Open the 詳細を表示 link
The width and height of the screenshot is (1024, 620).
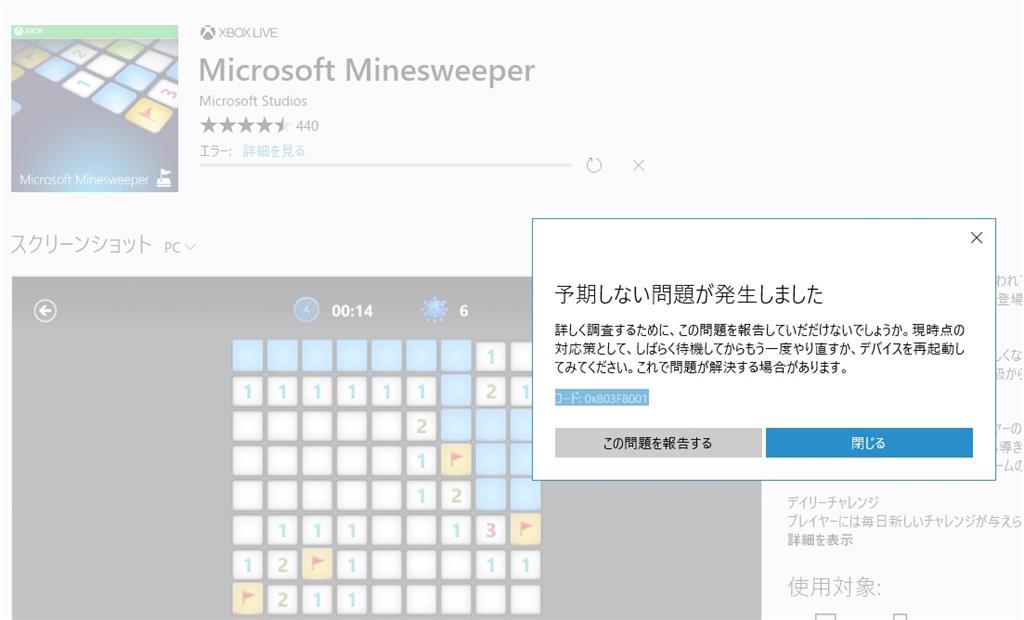[x=820, y=540]
